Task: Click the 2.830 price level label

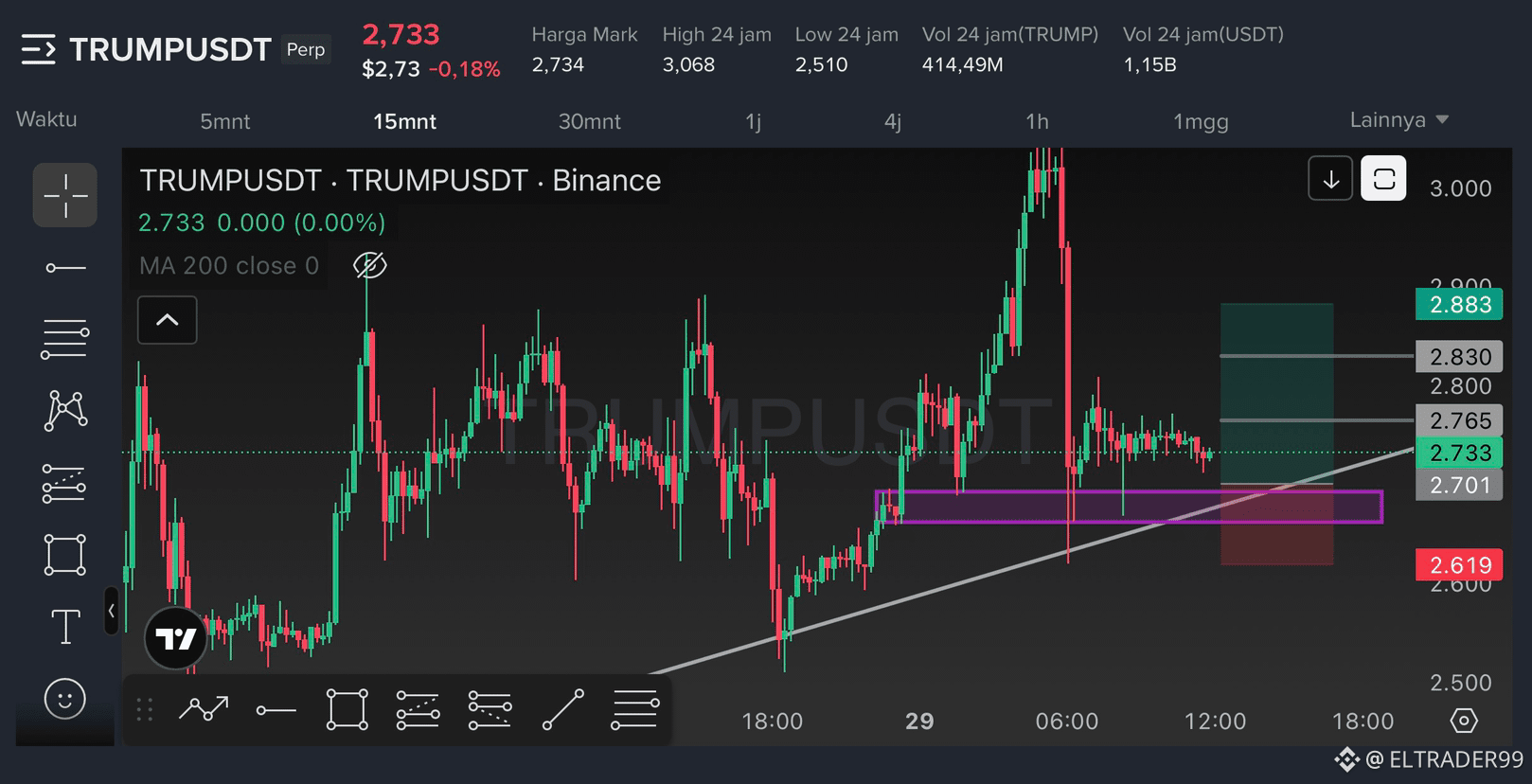Action: (1459, 357)
